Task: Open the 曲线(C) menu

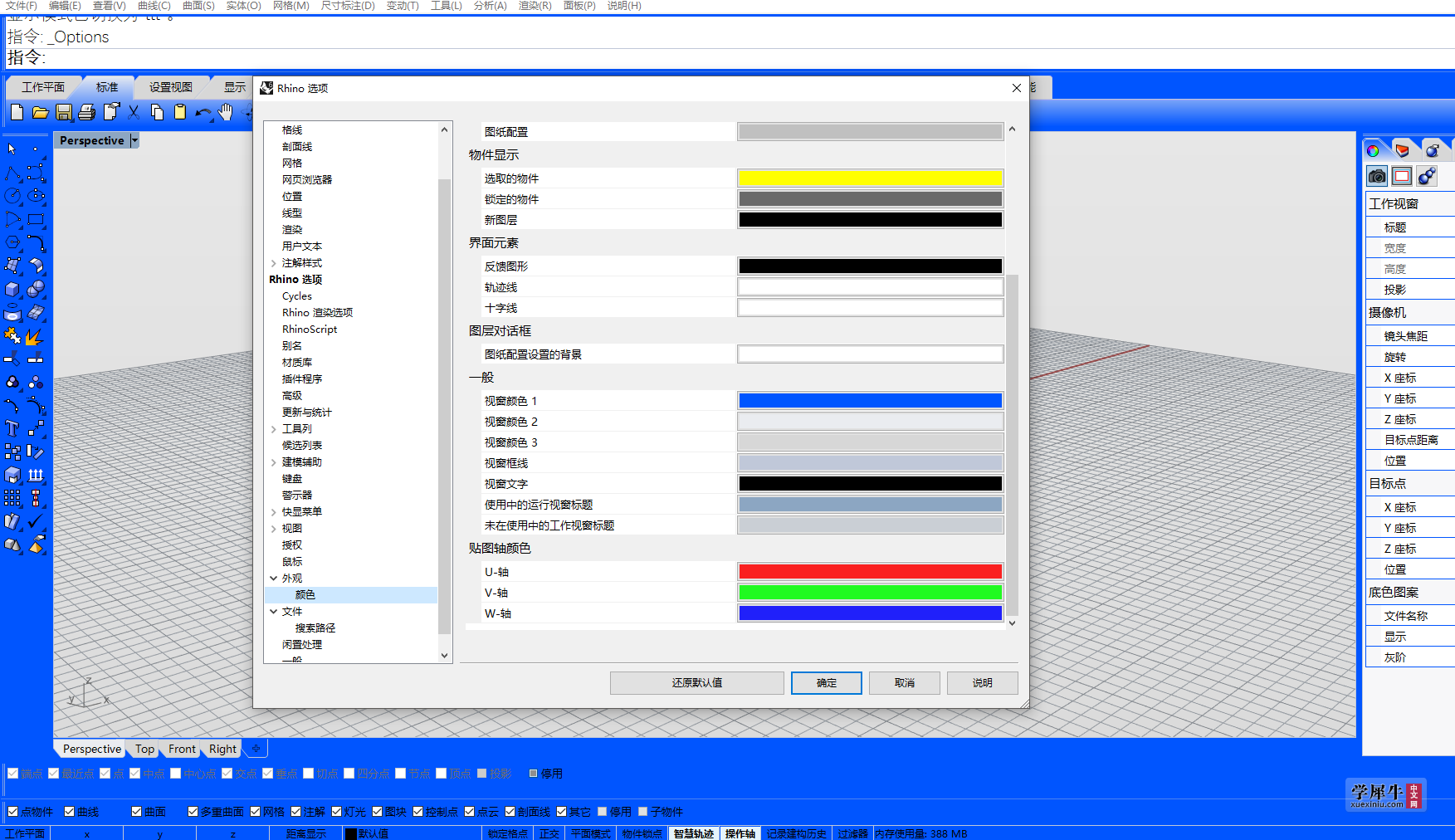Action: click(154, 6)
